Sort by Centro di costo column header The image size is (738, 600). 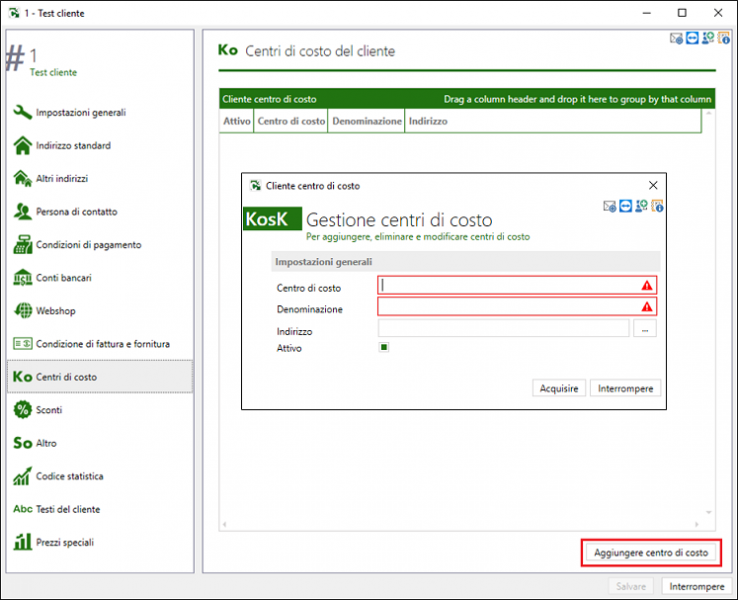[x=291, y=121]
